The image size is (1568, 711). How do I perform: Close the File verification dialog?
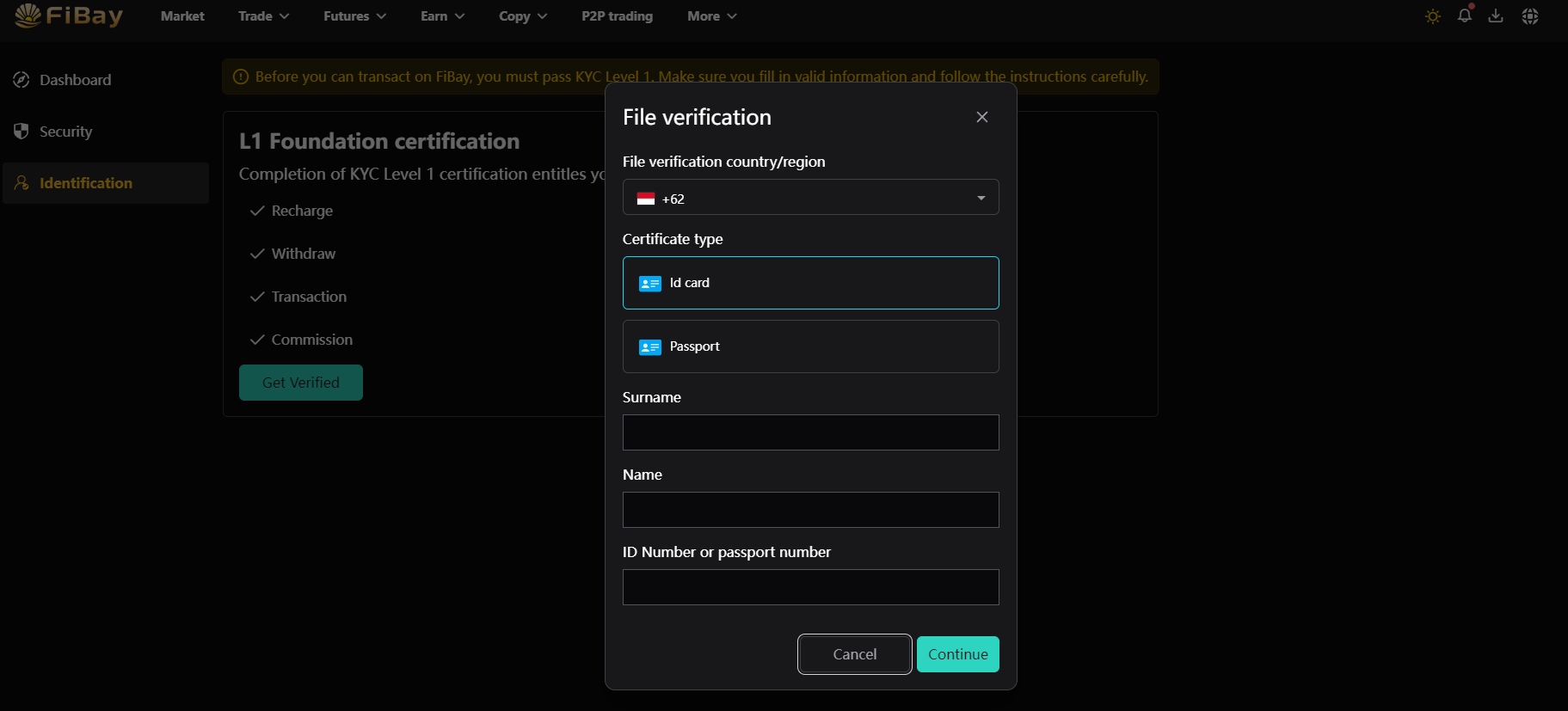pyautogui.click(x=981, y=117)
